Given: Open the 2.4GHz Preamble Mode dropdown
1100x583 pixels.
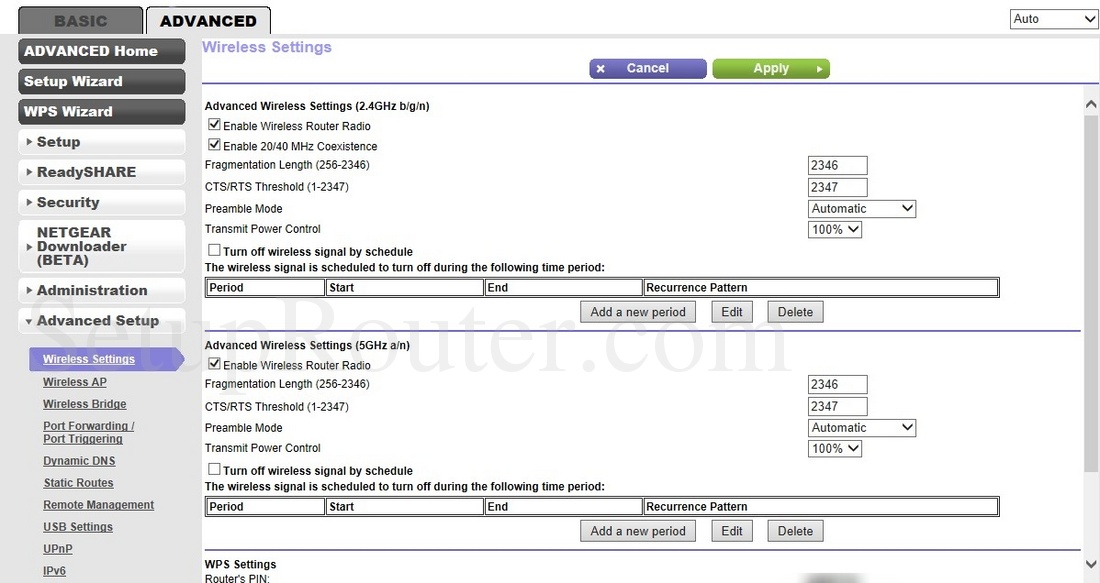Looking at the screenshot, I should pyautogui.click(x=862, y=209).
